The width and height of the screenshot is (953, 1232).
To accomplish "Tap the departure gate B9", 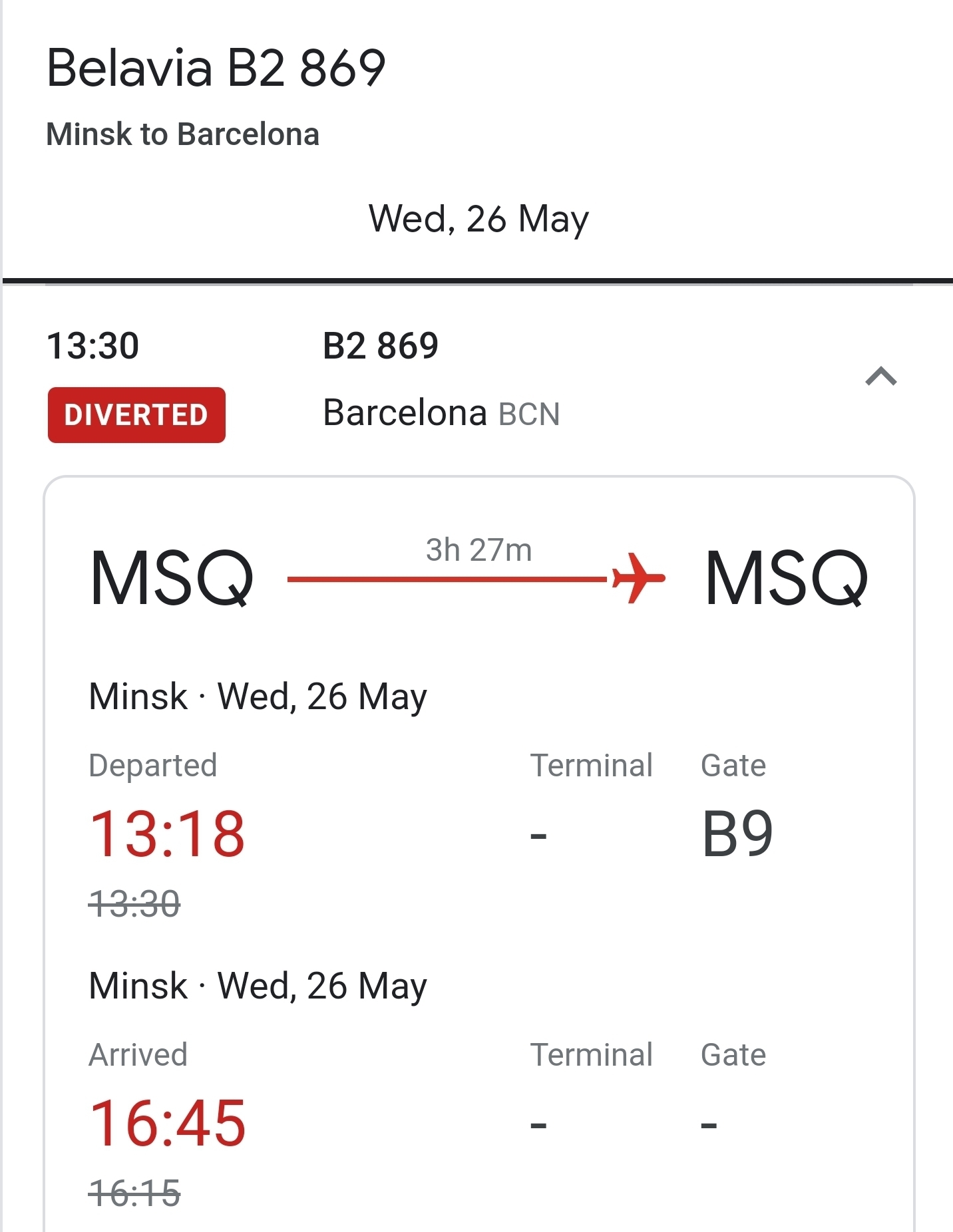I will 737,834.
